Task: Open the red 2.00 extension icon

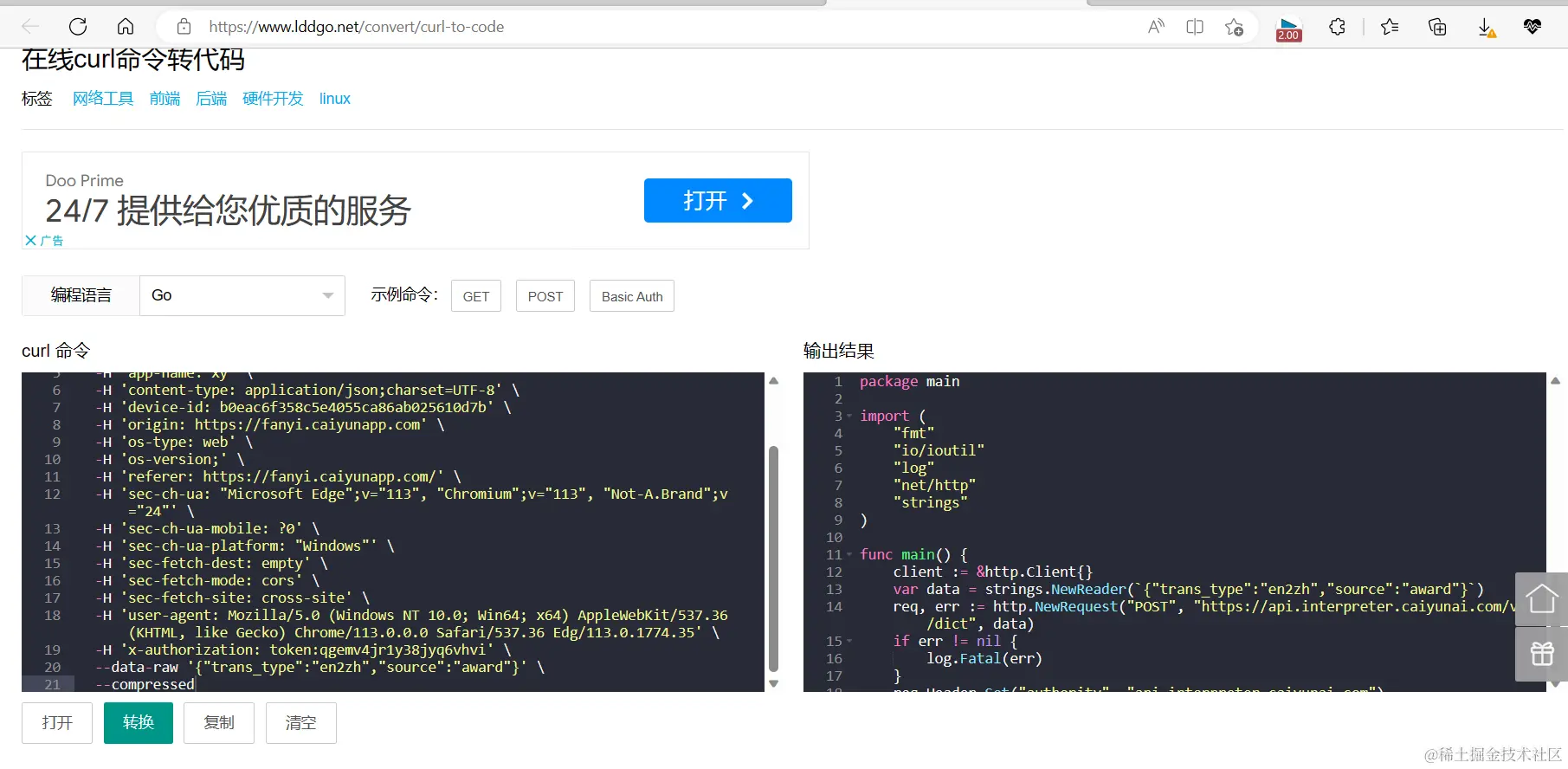Action: click(1288, 29)
